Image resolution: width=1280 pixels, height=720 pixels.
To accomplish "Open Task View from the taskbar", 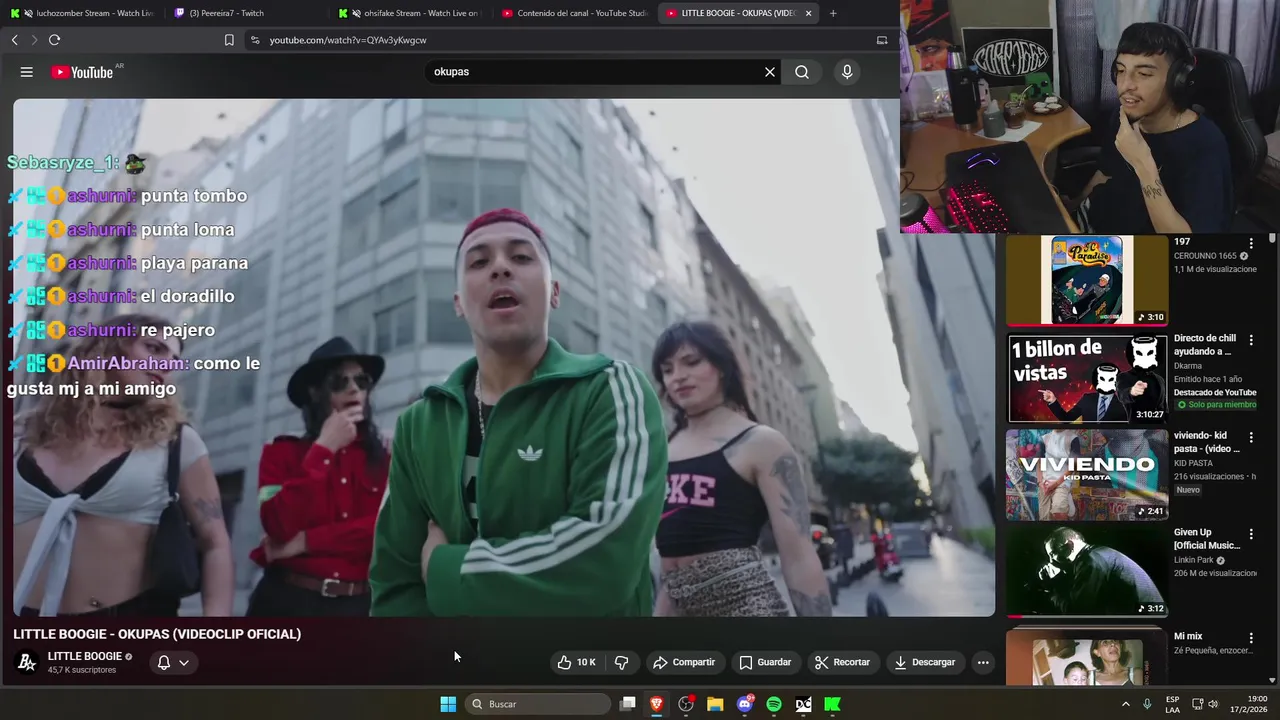I will [628, 704].
